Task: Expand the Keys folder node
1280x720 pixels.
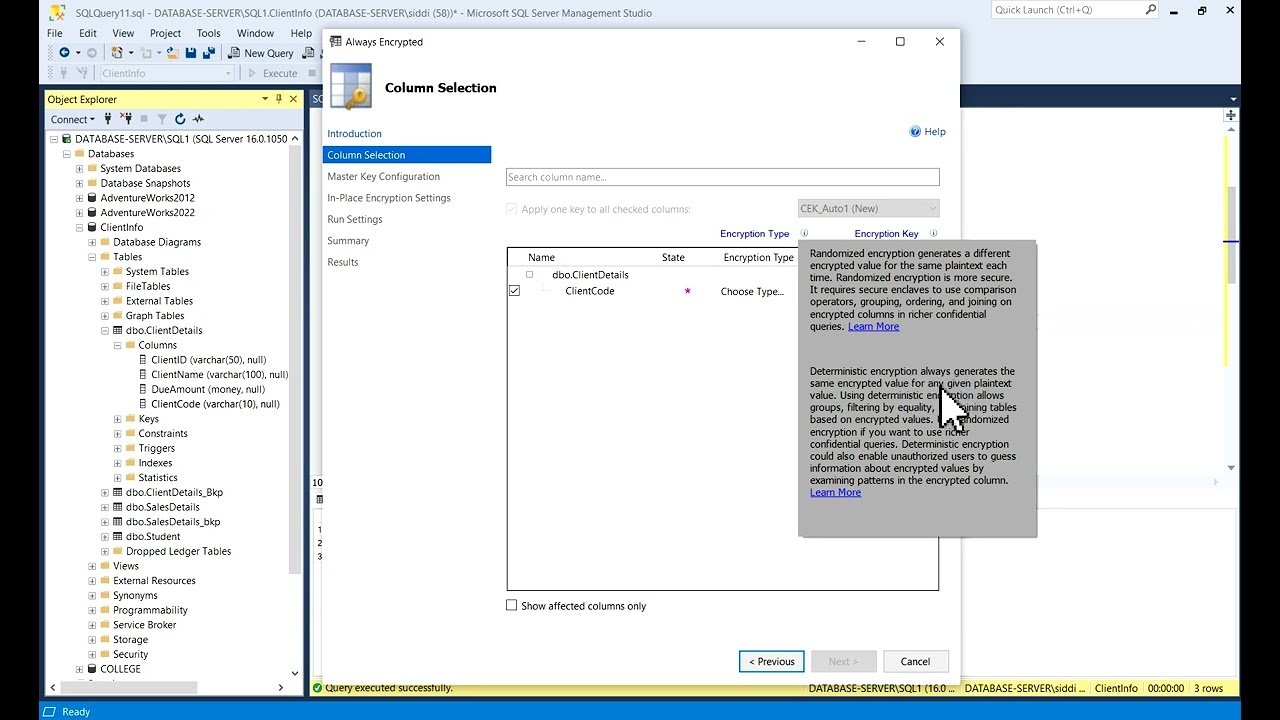Action: coord(117,419)
